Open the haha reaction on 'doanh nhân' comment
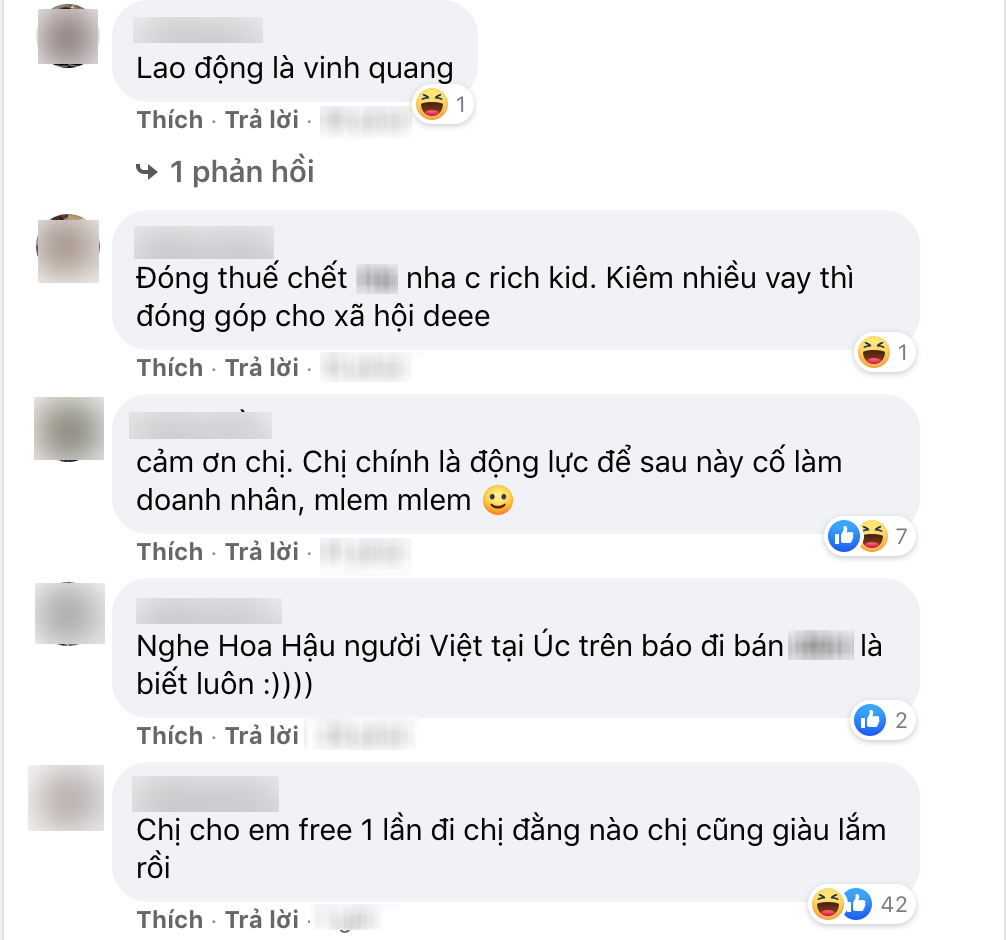Image resolution: width=1006 pixels, height=940 pixels. point(874,536)
